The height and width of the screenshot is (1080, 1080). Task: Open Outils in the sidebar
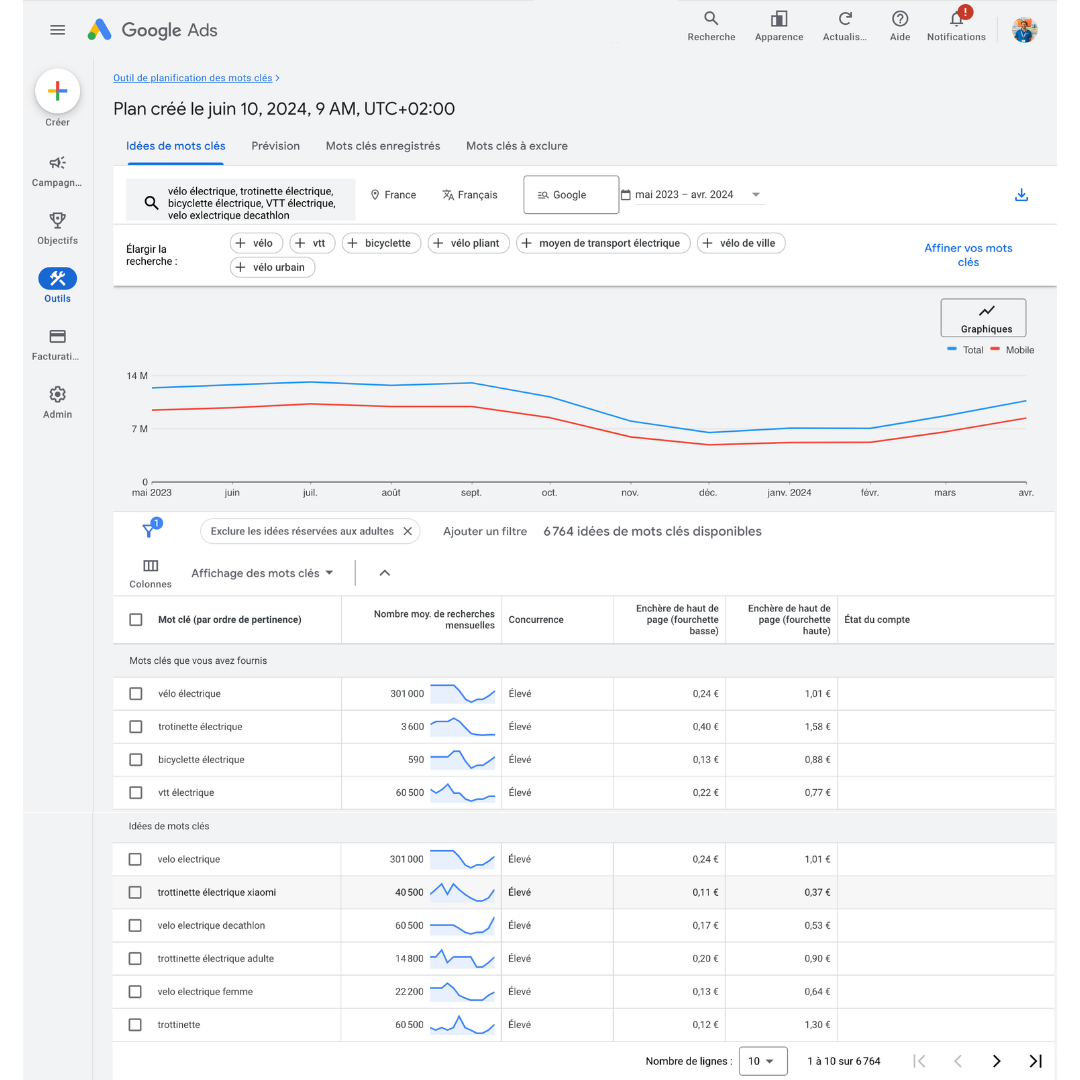57,286
